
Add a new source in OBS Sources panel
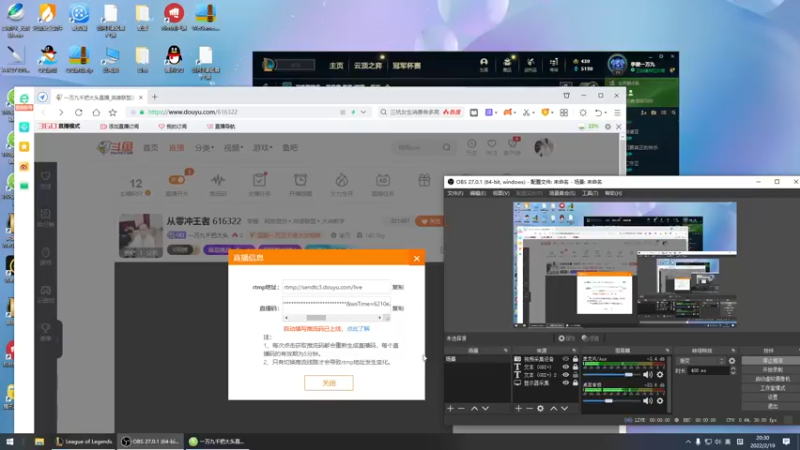(x=518, y=409)
